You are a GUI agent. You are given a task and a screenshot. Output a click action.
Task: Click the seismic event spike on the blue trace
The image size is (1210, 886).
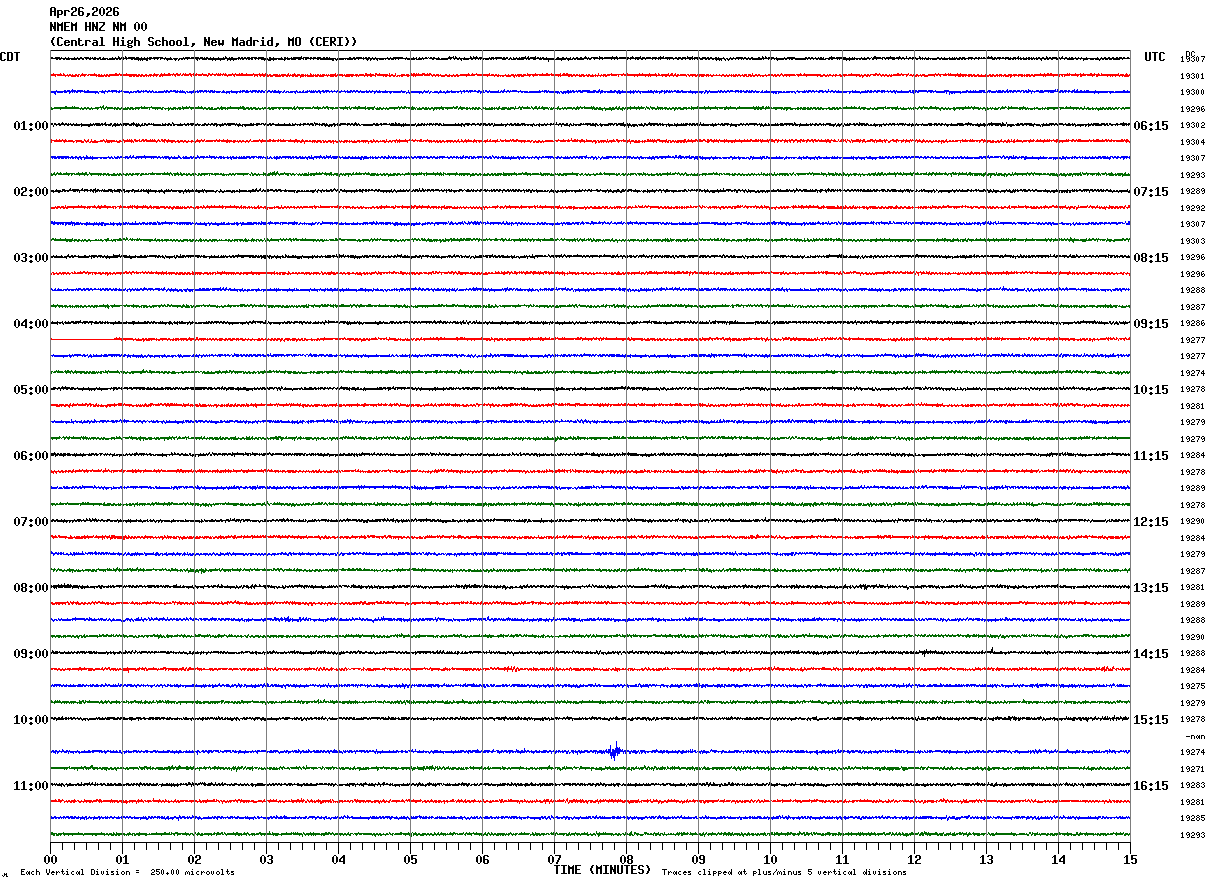(x=614, y=751)
